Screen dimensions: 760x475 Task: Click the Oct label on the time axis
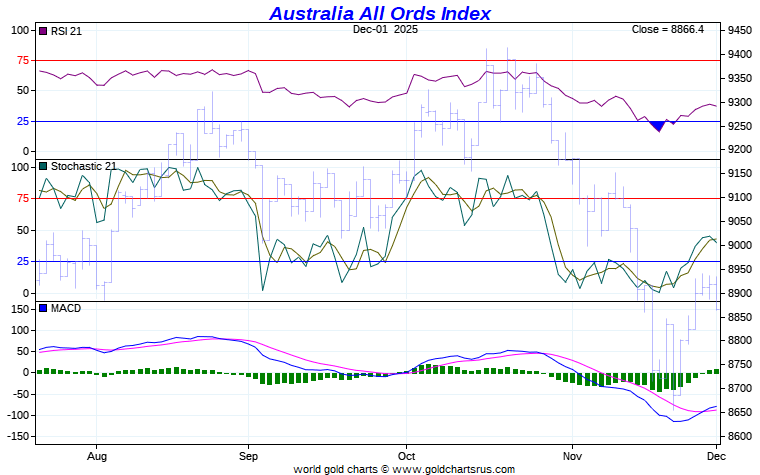(x=406, y=455)
